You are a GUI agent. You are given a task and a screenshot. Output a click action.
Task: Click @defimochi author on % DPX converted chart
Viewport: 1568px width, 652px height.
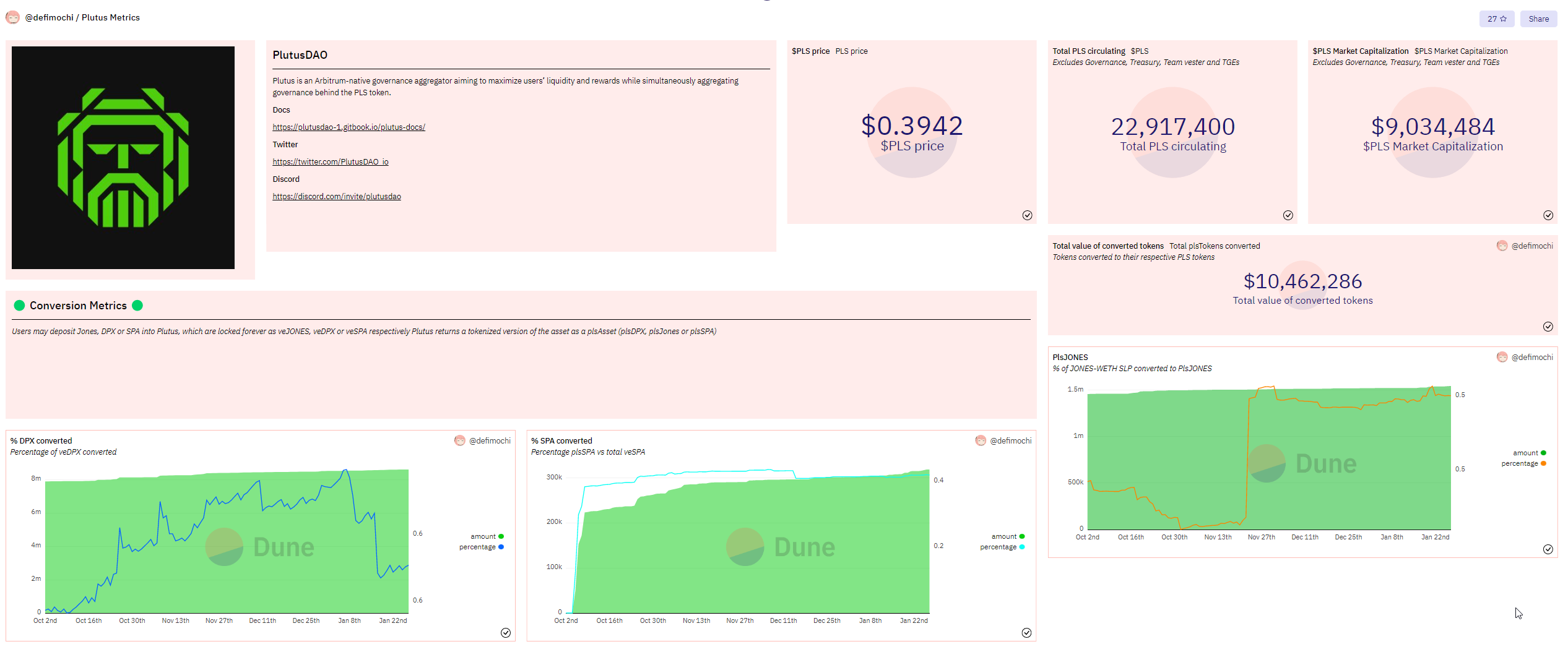pyautogui.click(x=490, y=441)
